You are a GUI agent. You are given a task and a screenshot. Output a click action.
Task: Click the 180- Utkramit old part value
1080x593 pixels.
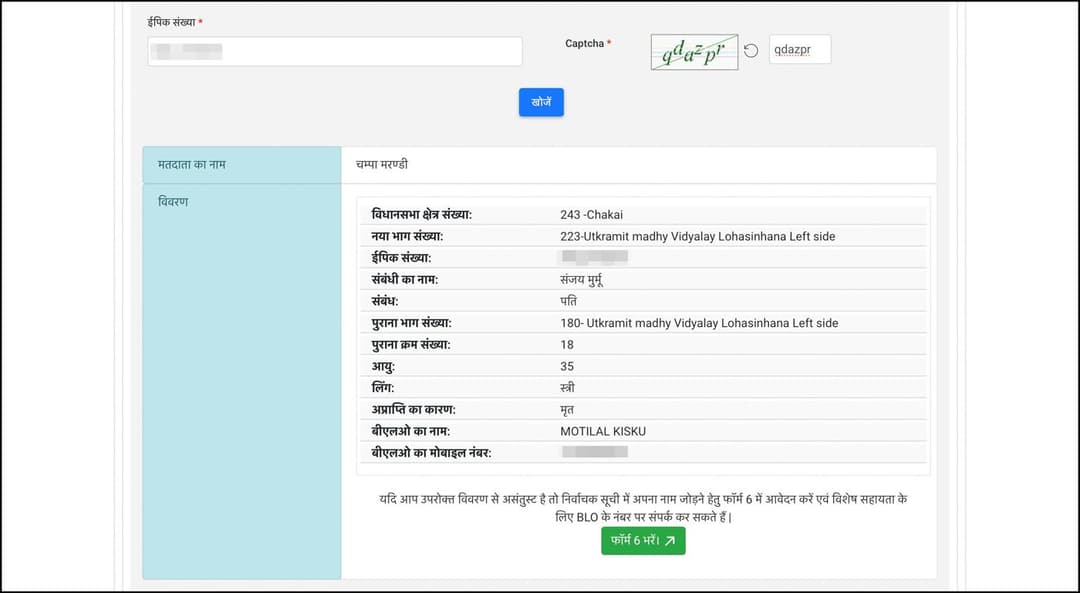click(699, 323)
